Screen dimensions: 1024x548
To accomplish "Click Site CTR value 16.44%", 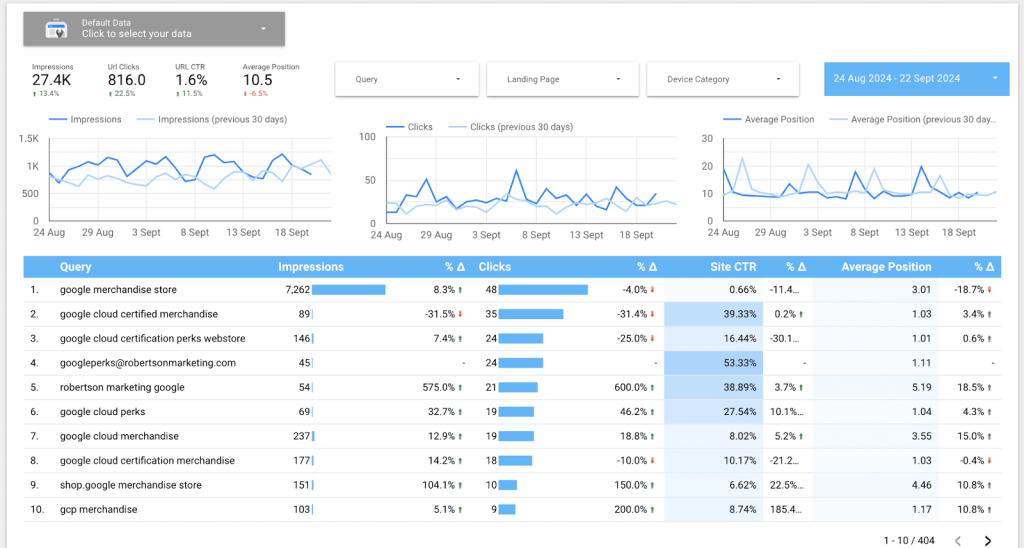I will 740,338.
